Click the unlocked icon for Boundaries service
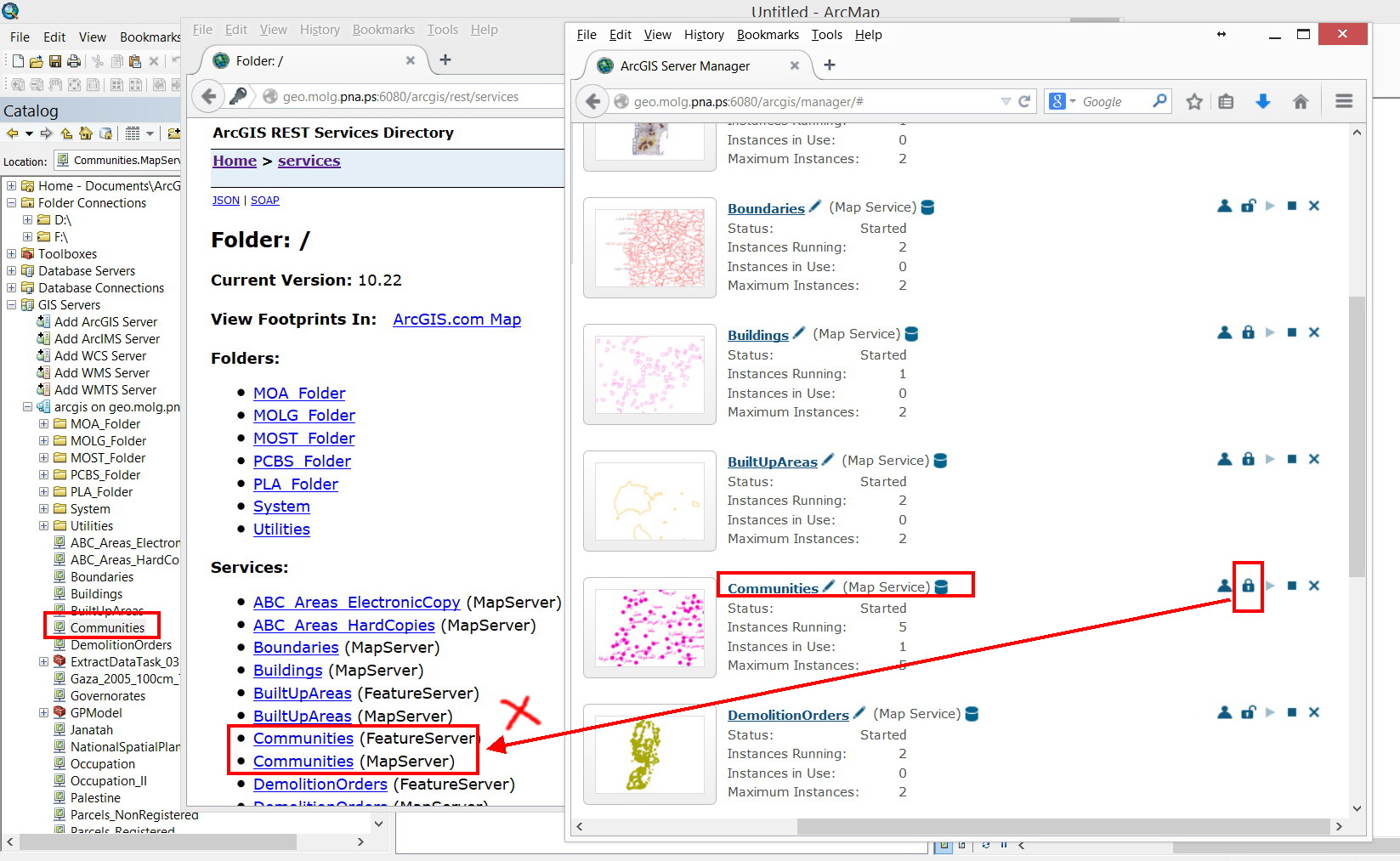Viewport: 1400px width, 861px height. (1248, 206)
